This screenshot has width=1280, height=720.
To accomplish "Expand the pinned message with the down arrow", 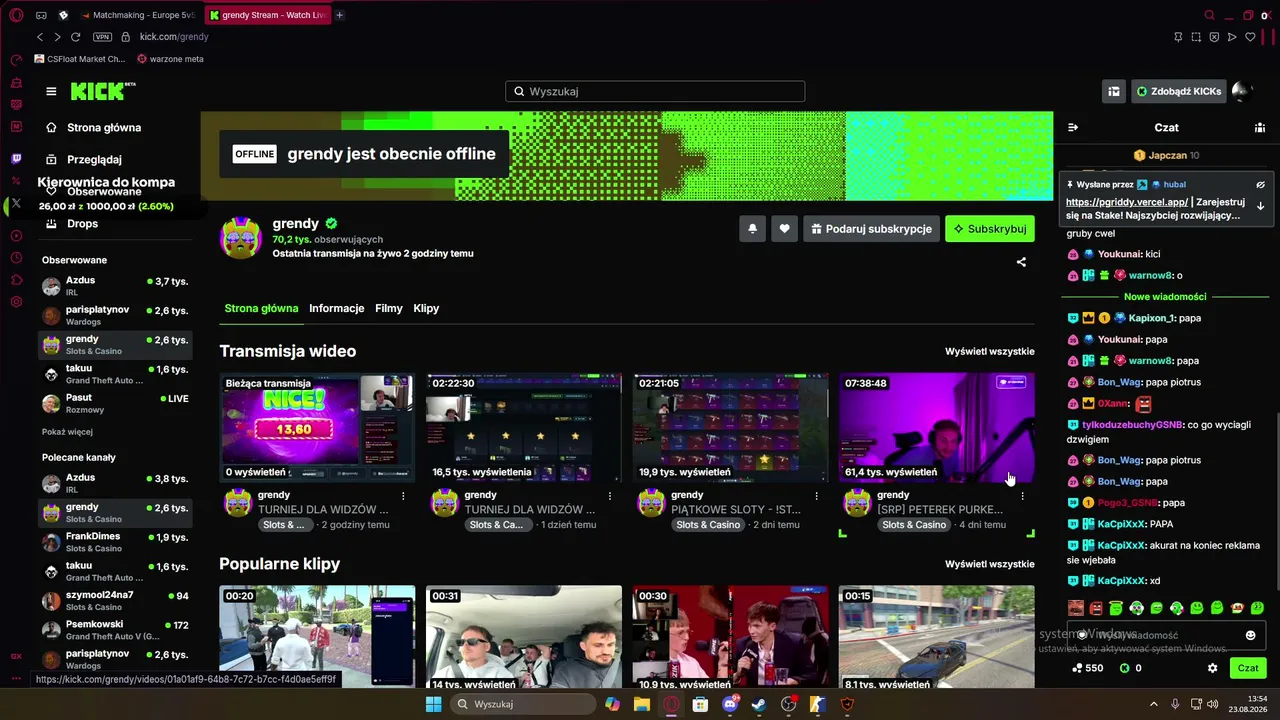I will click(1261, 206).
